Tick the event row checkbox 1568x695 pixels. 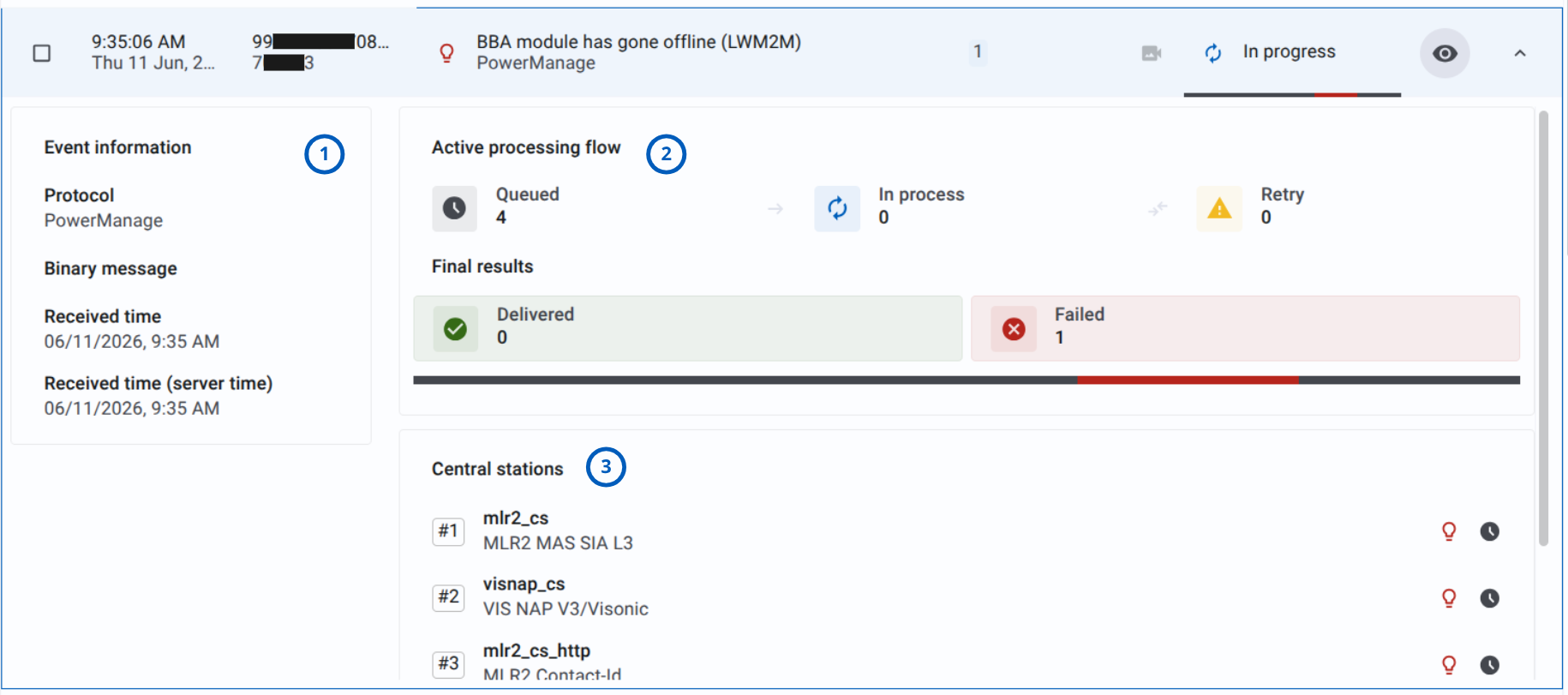[41, 53]
